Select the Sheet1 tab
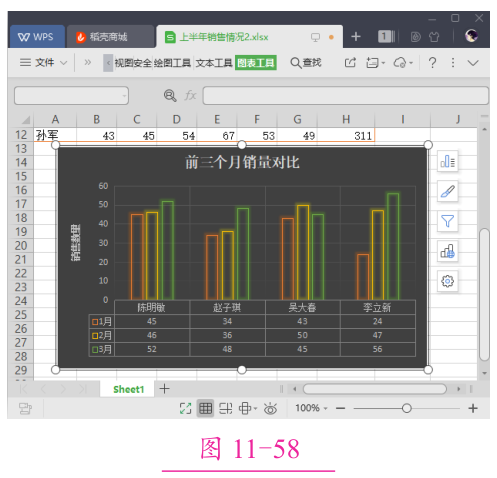Viewport: 497px width, 478px height. [x=128, y=389]
